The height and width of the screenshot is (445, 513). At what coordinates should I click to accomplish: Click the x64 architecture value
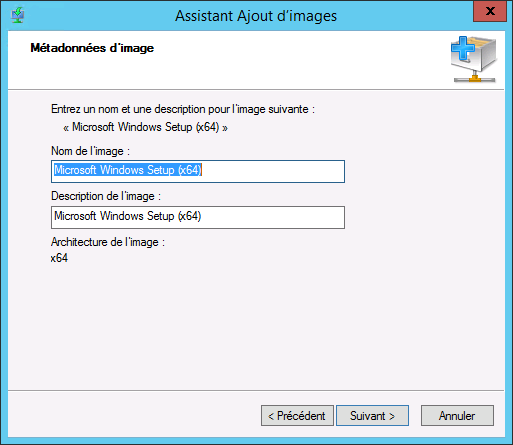pyautogui.click(x=59, y=258)
